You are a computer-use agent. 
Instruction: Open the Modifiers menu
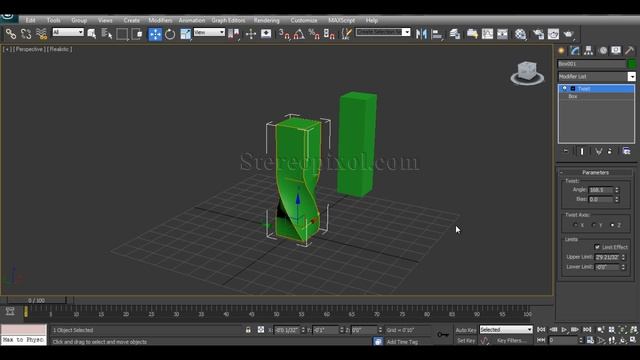coord(160,20)
